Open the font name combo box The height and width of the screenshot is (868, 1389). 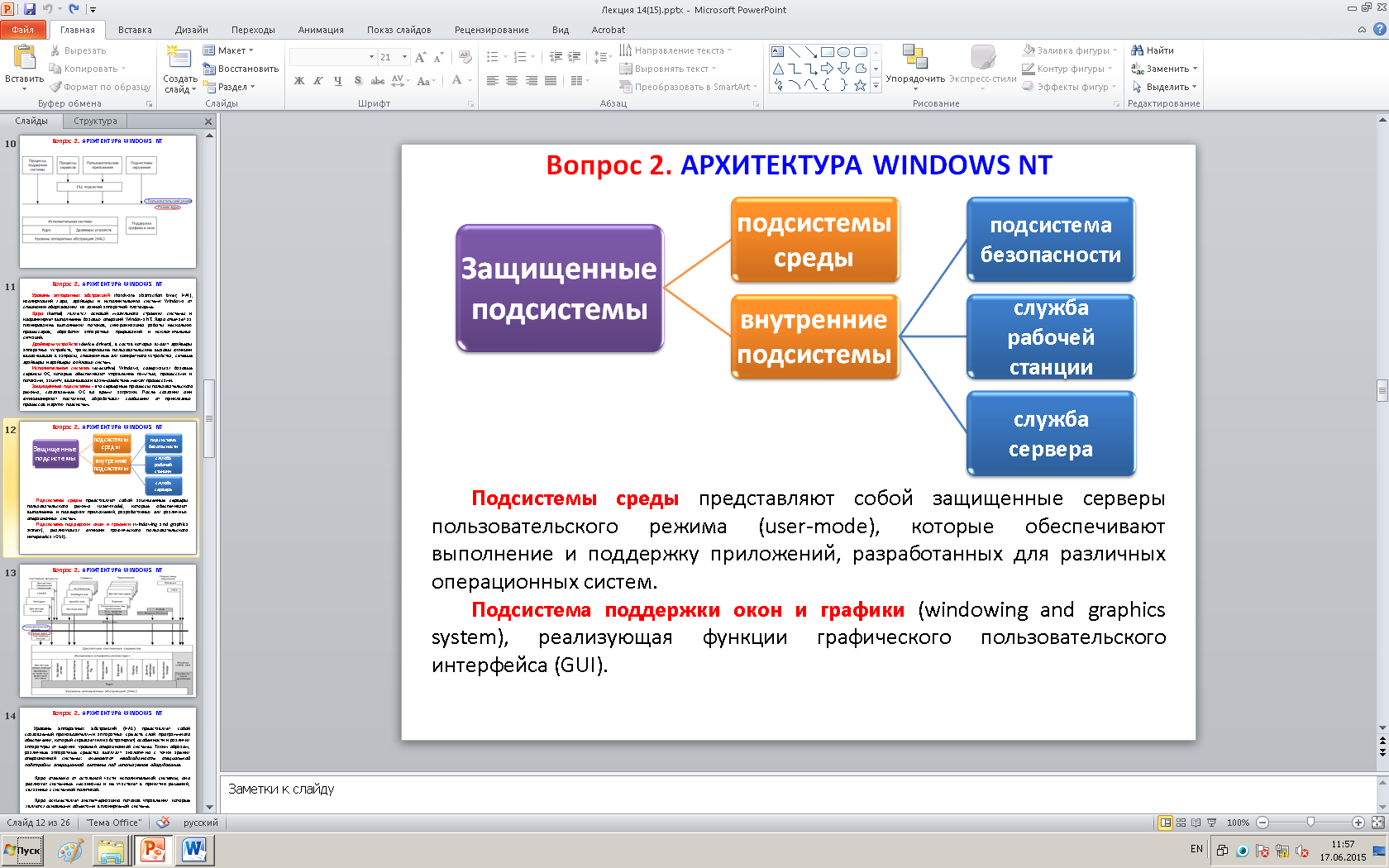tap(332, 57)
